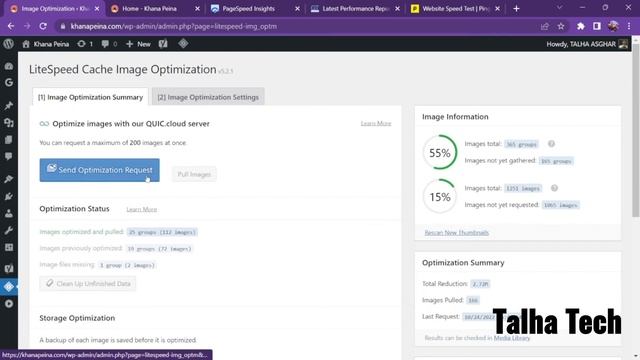The height and width of the screenshot is (360, 640).
Task: Reload the page with browser refresh button
Action: (x=43, y=26)
